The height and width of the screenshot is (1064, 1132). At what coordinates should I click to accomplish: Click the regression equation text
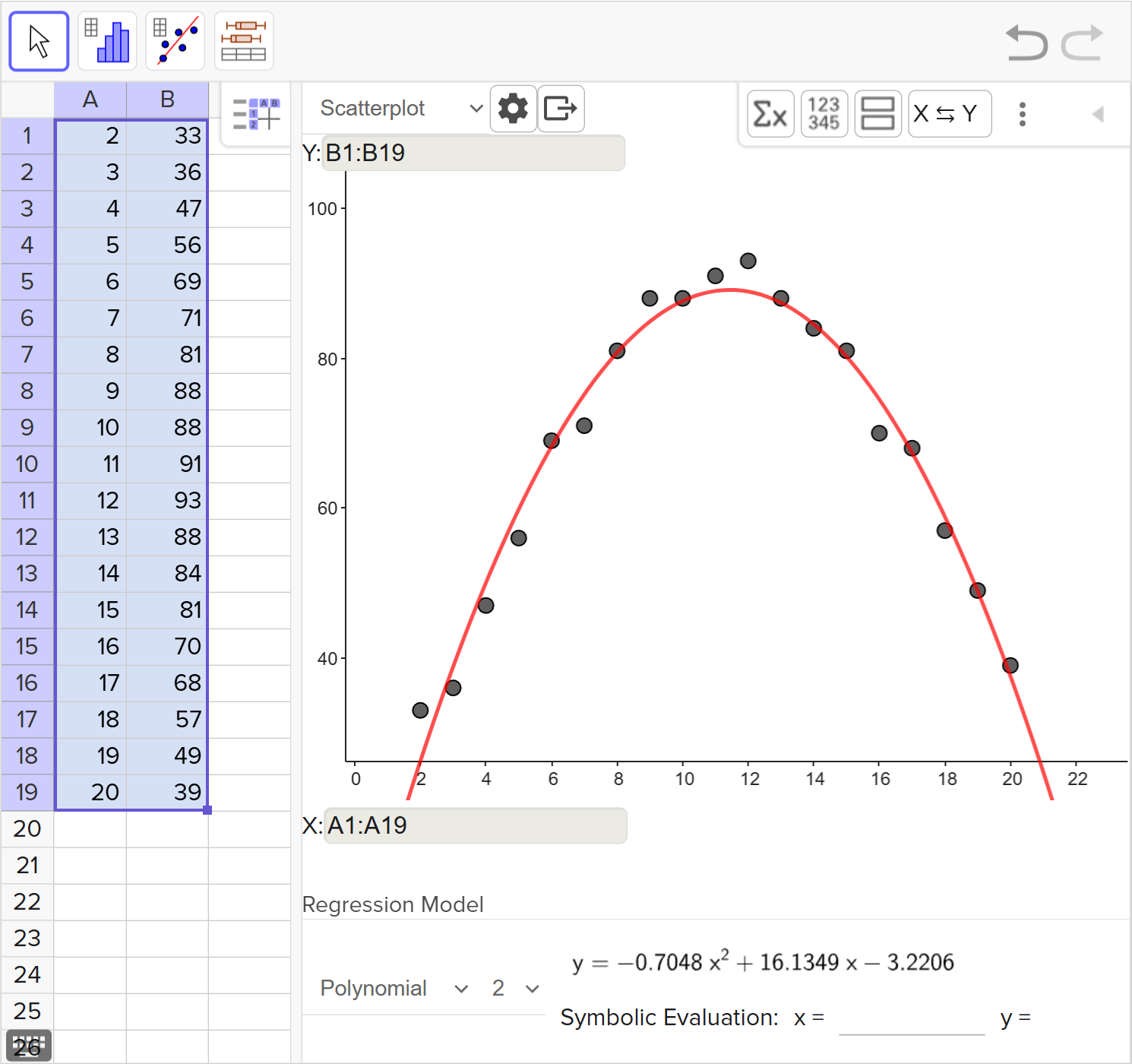tap(763, 962)
